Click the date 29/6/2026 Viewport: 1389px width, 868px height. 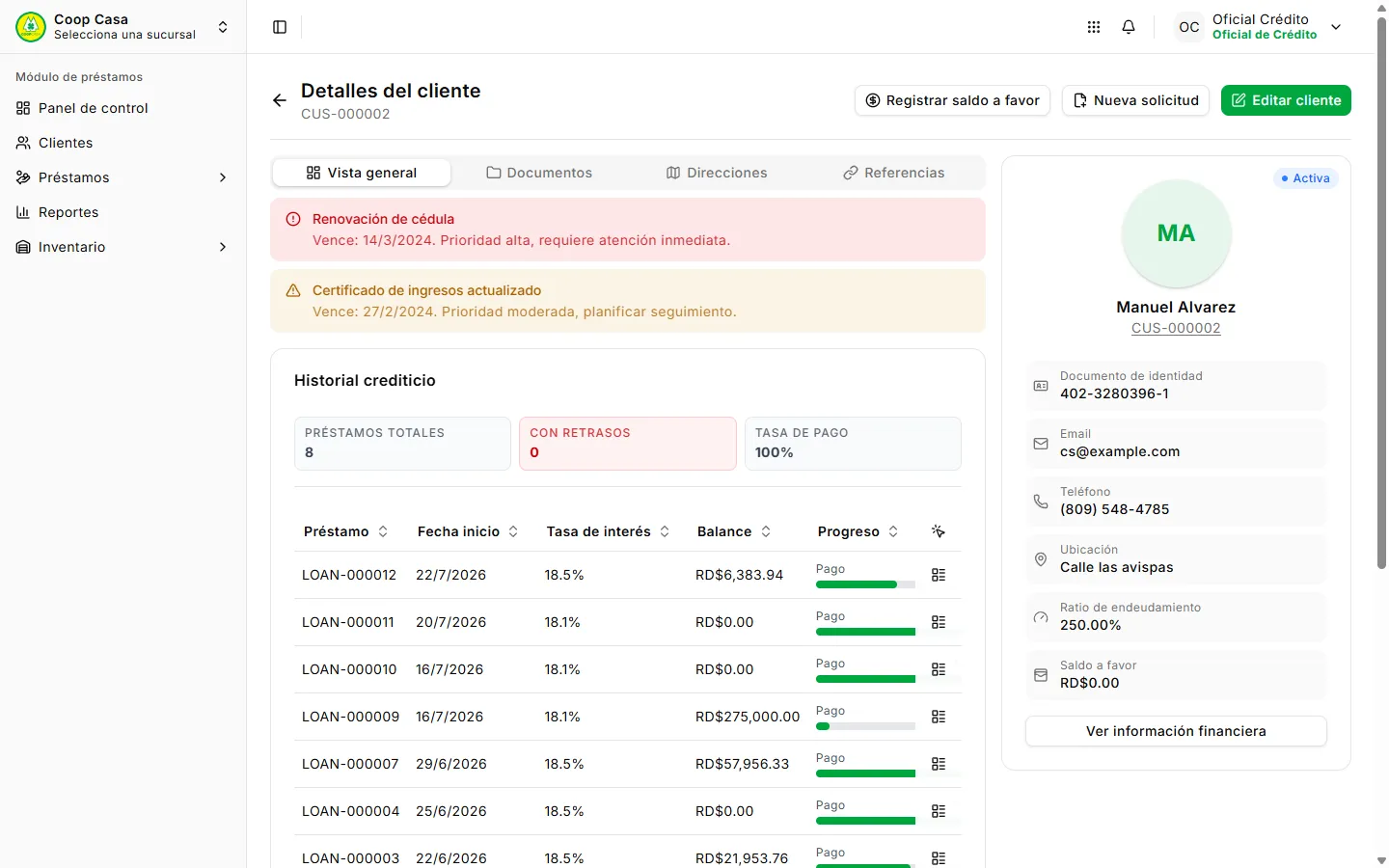(451, 764)
